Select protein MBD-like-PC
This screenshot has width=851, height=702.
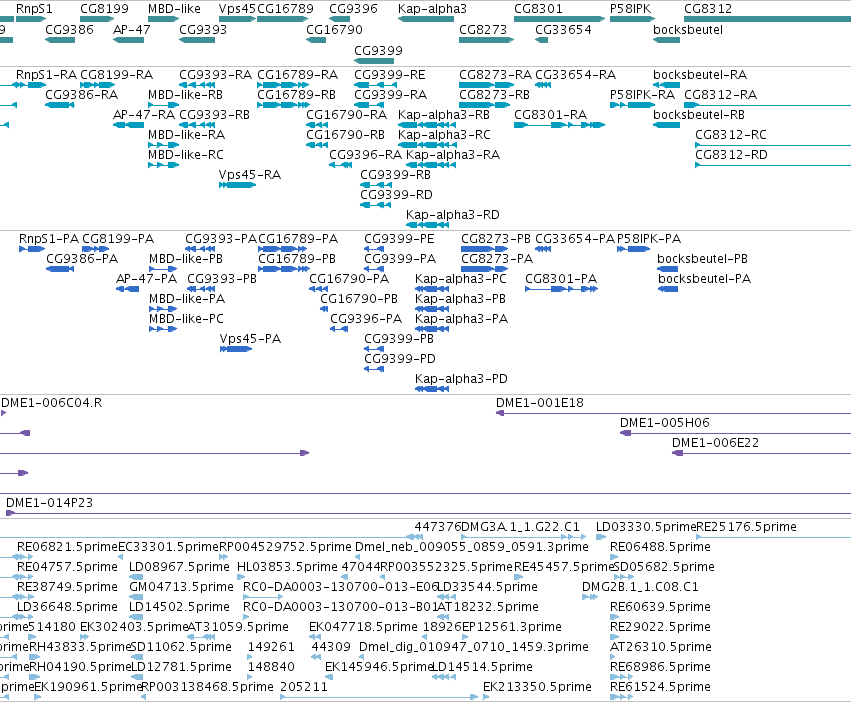pyautogui.click(x=186, y=319)
